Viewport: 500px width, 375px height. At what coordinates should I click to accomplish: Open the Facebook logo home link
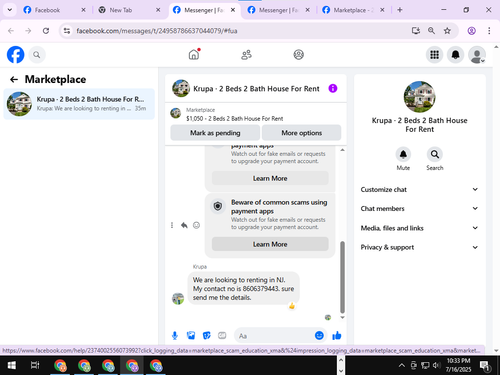tap(15, 54)
